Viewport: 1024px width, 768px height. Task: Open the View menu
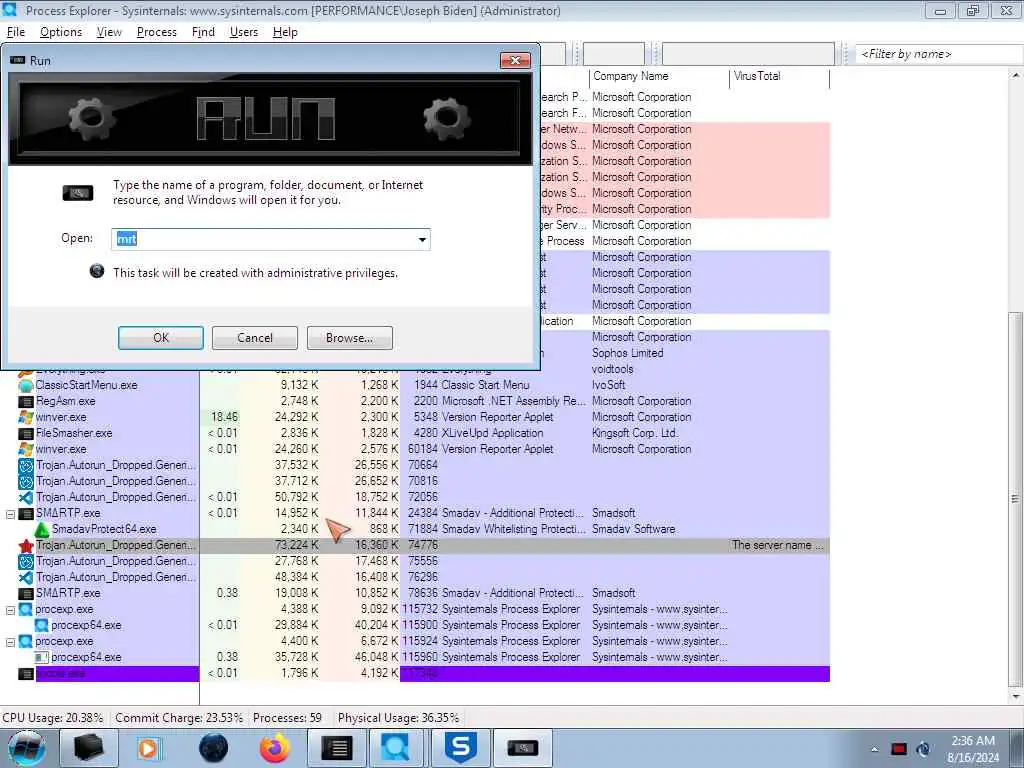coord(109,32)
